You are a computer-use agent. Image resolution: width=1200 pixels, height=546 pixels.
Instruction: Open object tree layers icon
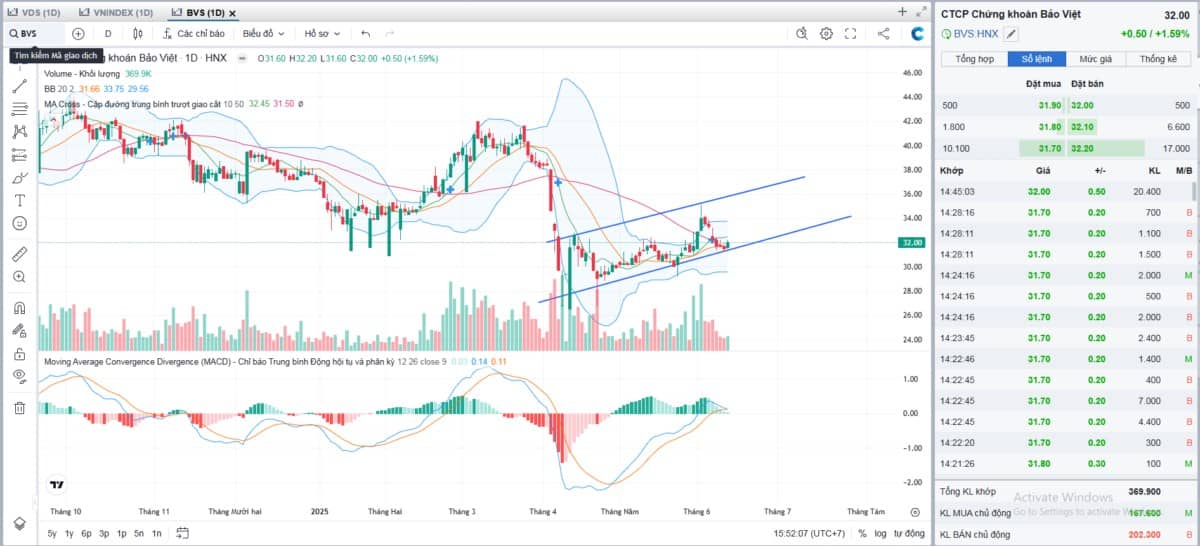(x=19, y=523)
